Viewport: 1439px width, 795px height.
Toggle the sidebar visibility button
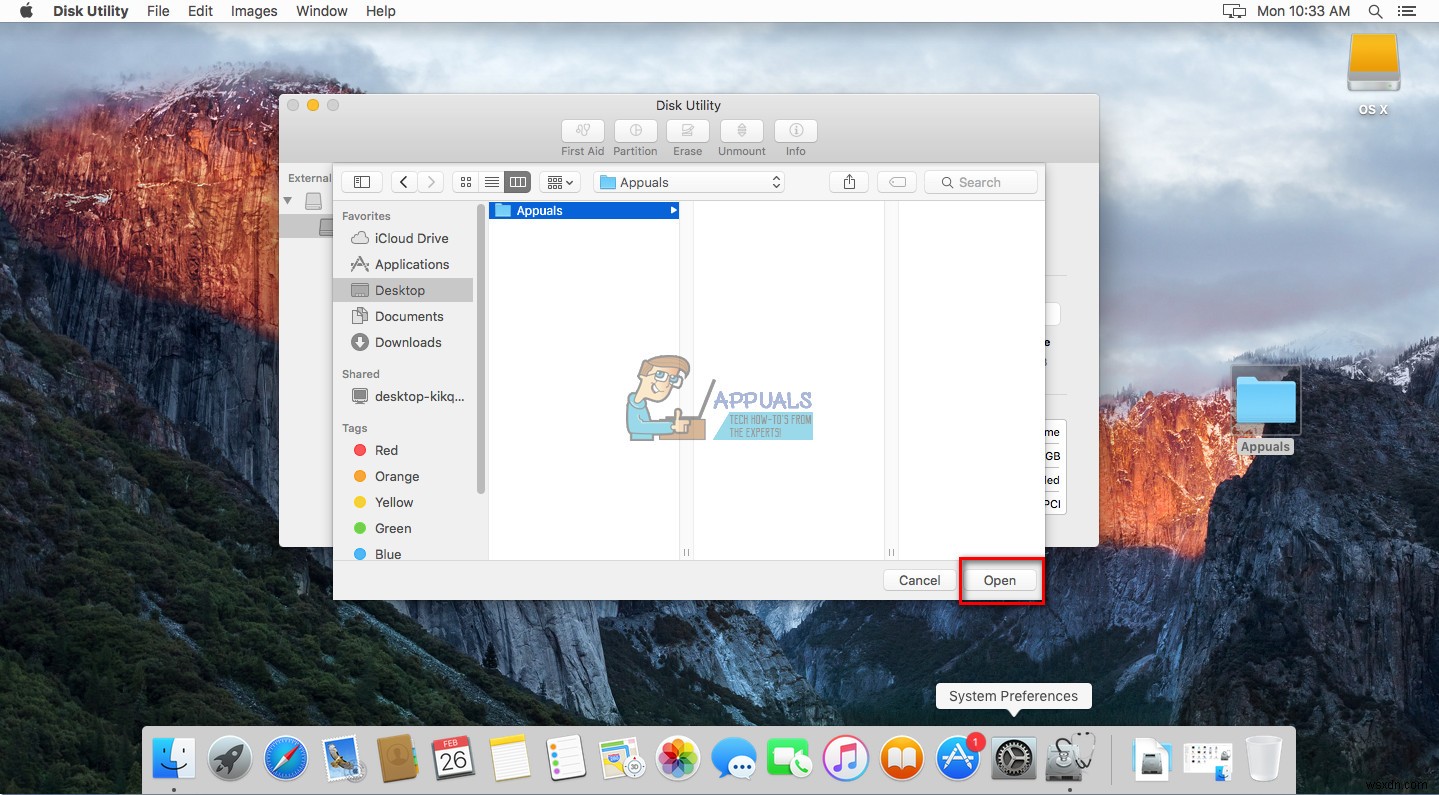click(361, 181)
